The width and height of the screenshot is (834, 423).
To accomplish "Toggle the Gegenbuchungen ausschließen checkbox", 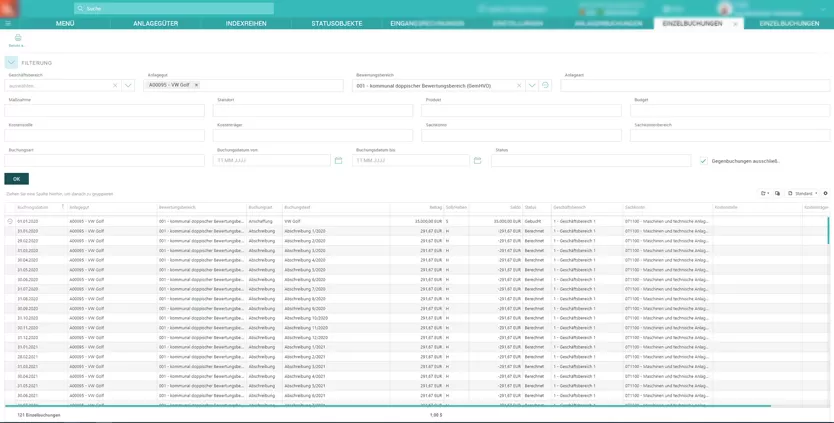I will [704, 161].
